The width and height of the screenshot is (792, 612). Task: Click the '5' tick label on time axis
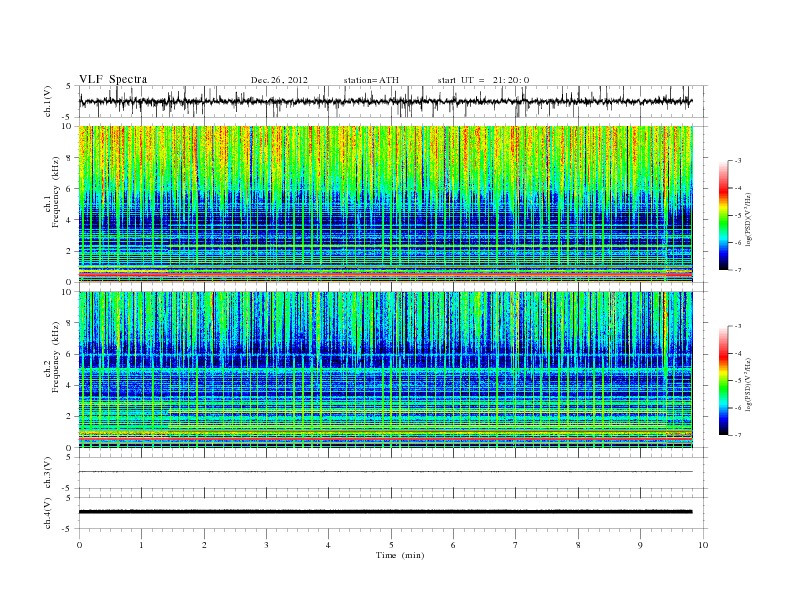pyautogui.click(x=391, y=545)
